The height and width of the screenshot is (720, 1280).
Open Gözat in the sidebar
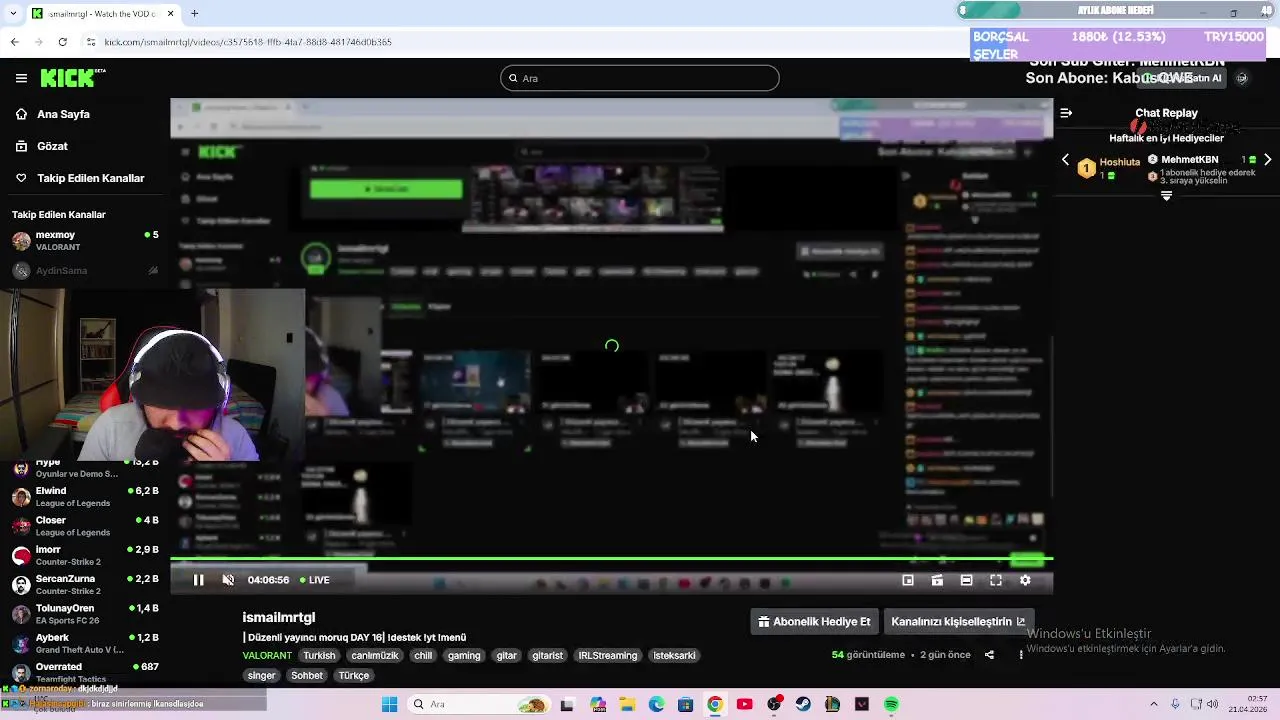click(52, 146)
